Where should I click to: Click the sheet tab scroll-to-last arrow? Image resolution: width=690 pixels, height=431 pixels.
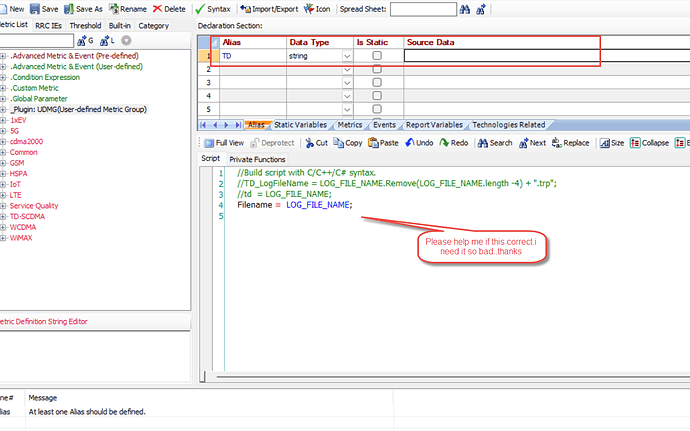(238, 125)
